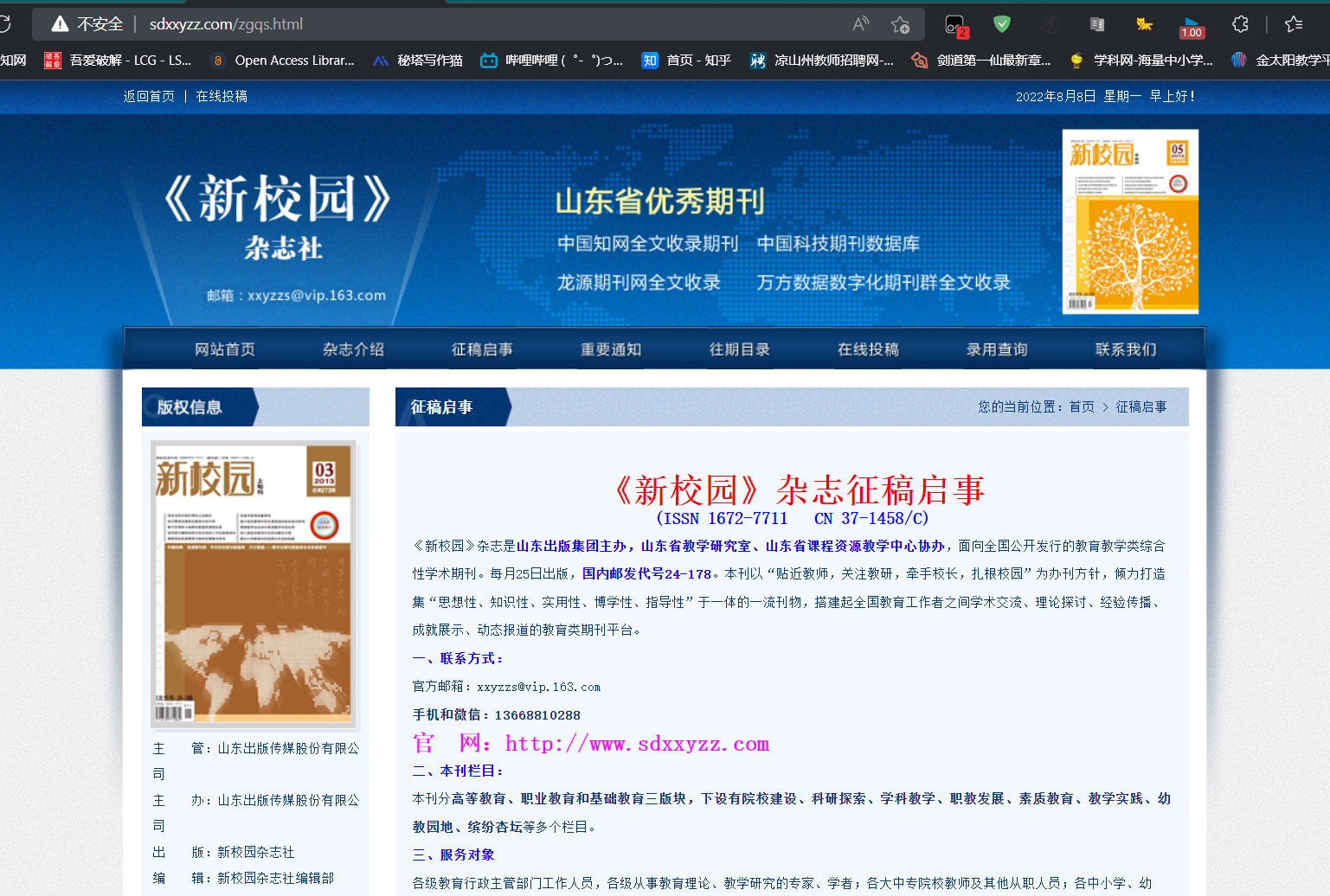Select 录用查询 in navigation menu
1330x896 pixels.
[x=997, y=349]
